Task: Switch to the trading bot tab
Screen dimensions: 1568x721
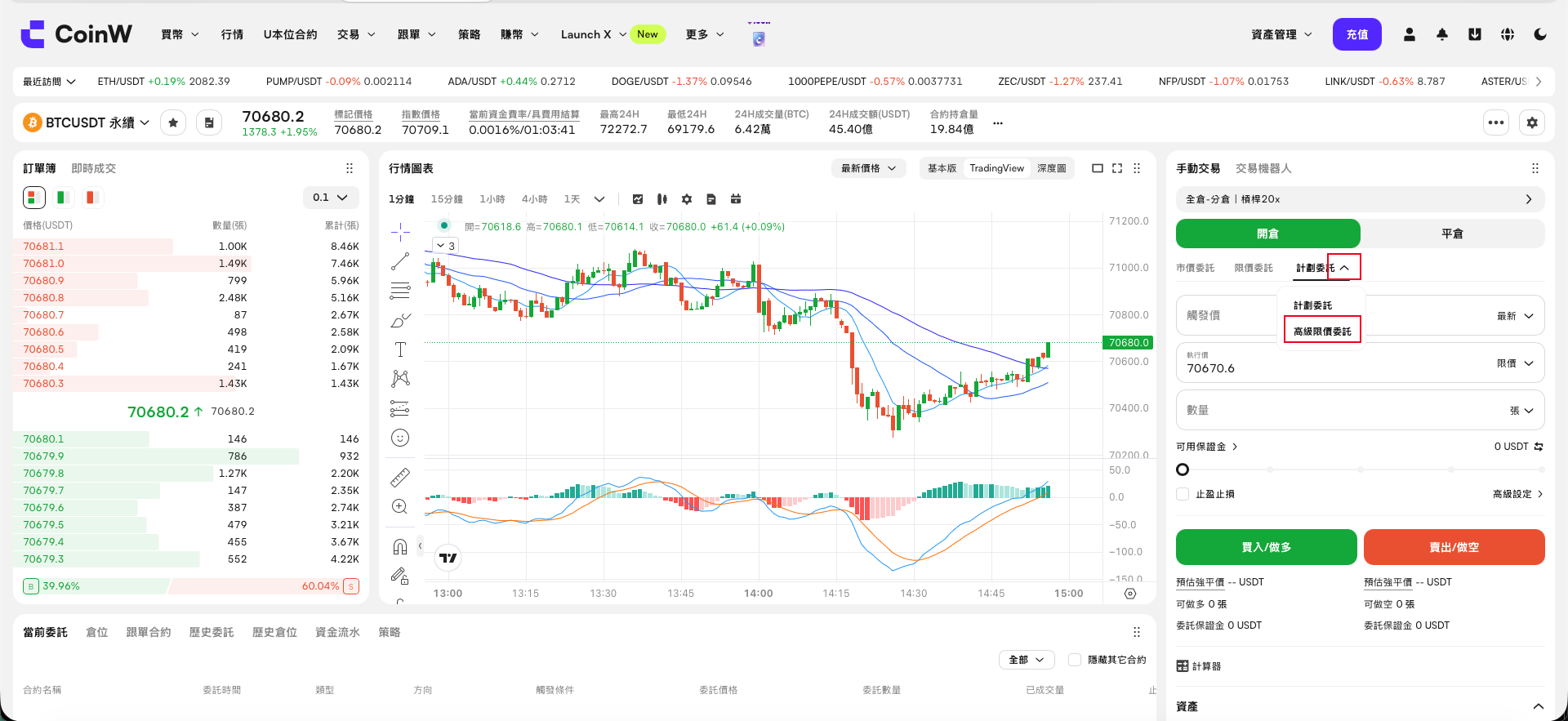Action: (1263, 168)
